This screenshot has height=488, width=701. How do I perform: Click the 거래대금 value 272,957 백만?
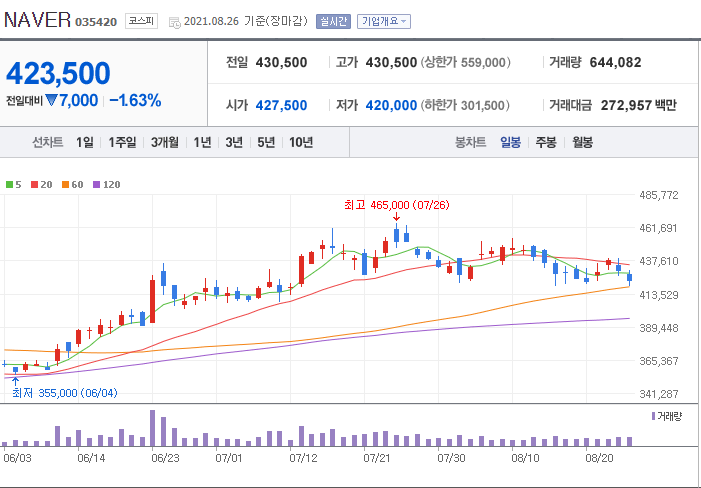coord(638,105)
